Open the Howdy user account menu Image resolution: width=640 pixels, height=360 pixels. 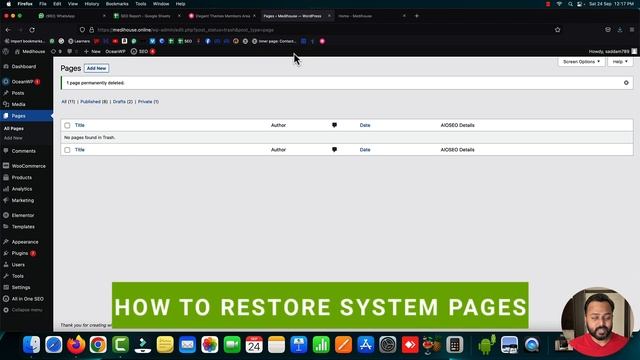(612, 51)
